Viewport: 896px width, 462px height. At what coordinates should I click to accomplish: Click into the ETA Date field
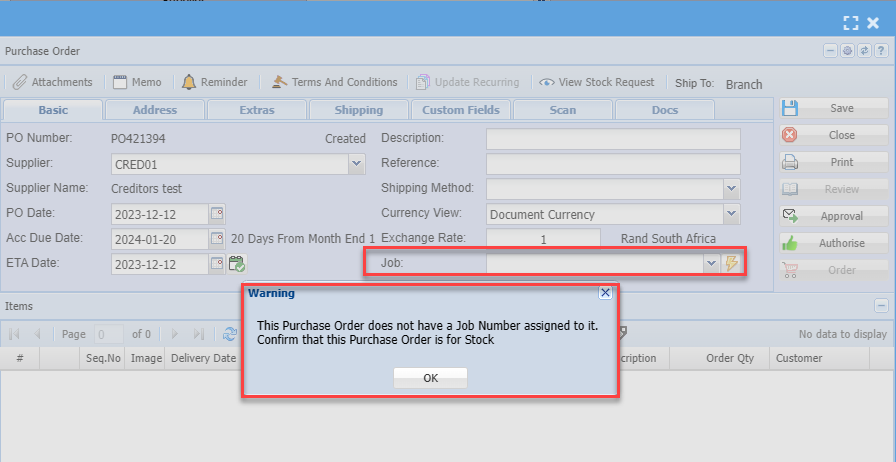(x=160, y=264)
